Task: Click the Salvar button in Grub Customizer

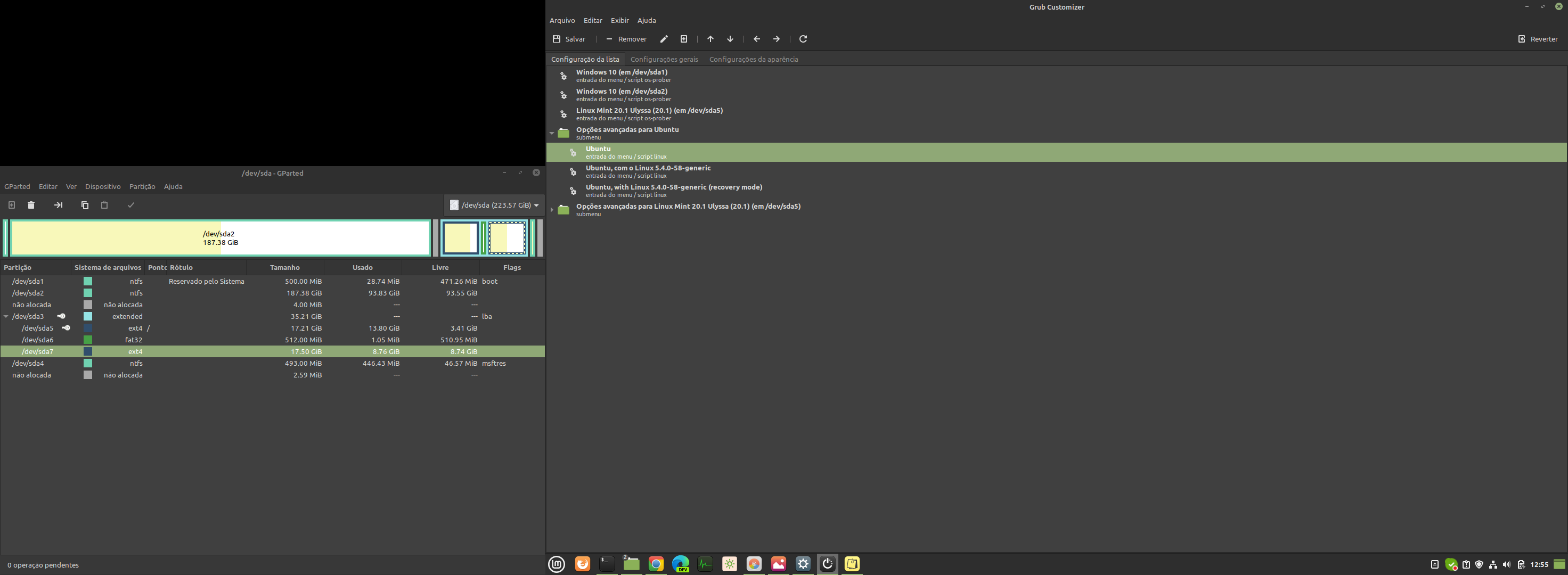Action: click(x=568, y=39)
